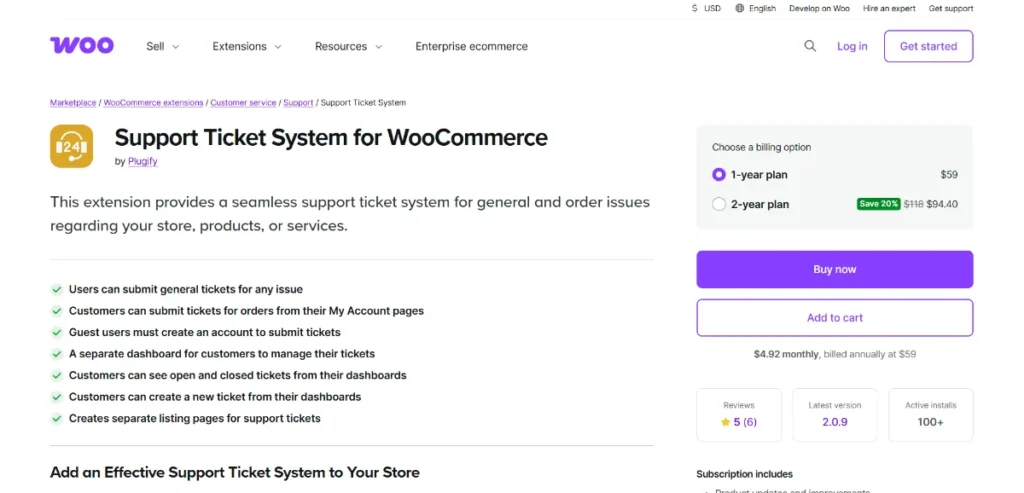Click the Get started button
Viewport: 1024px width, 493px height.
pyautogui.click(x=928, y=46)
